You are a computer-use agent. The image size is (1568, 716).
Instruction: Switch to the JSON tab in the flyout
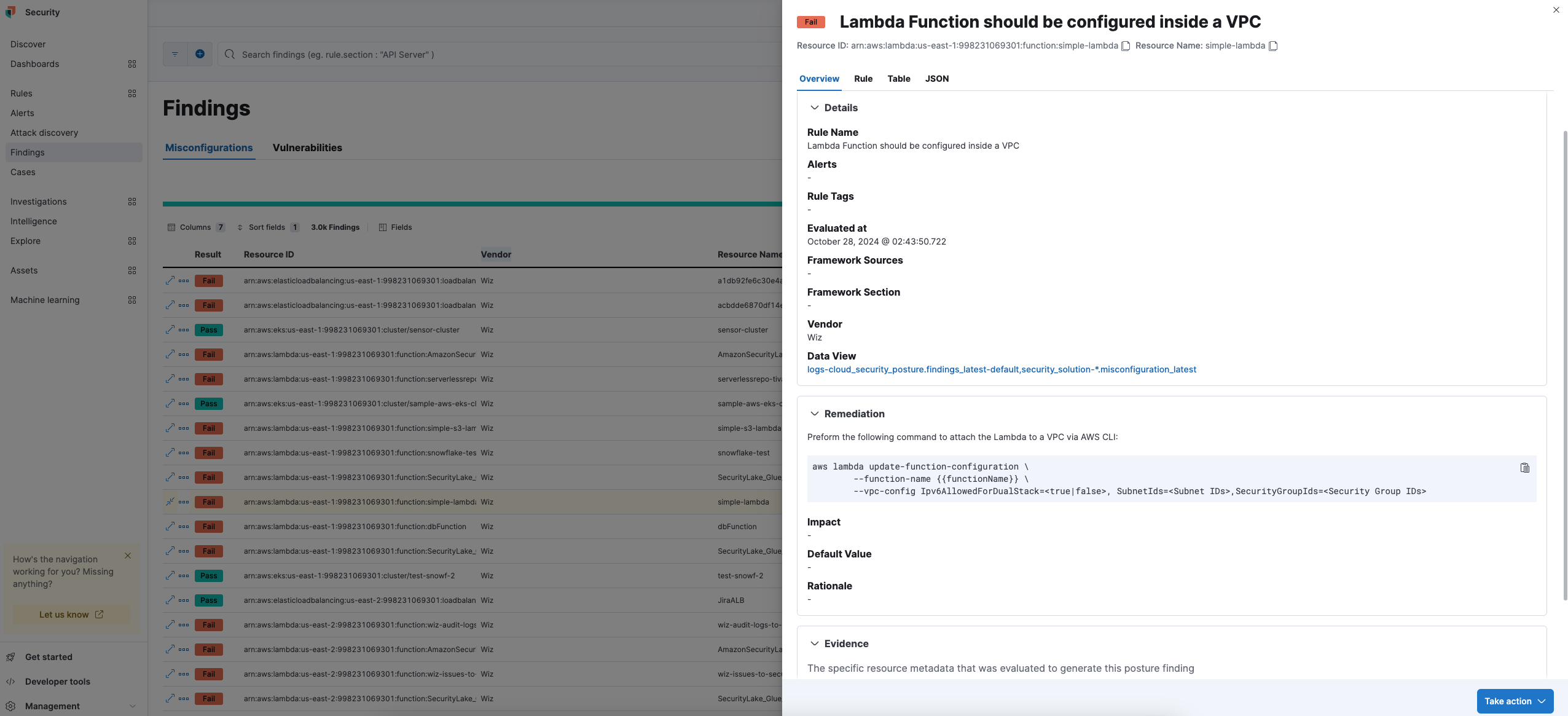click(x=937, y=79)
